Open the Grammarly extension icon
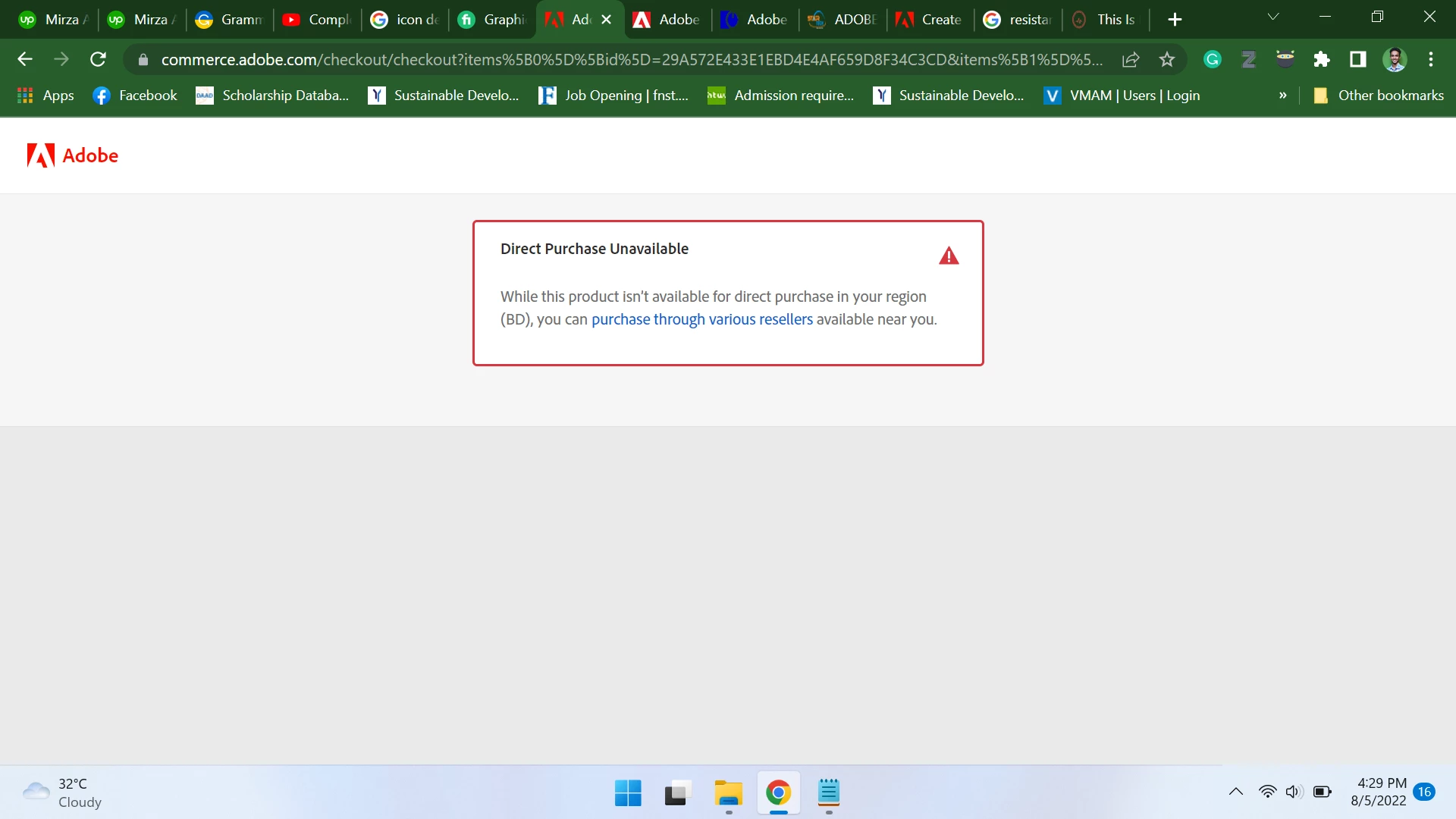 pos(1212,59)
